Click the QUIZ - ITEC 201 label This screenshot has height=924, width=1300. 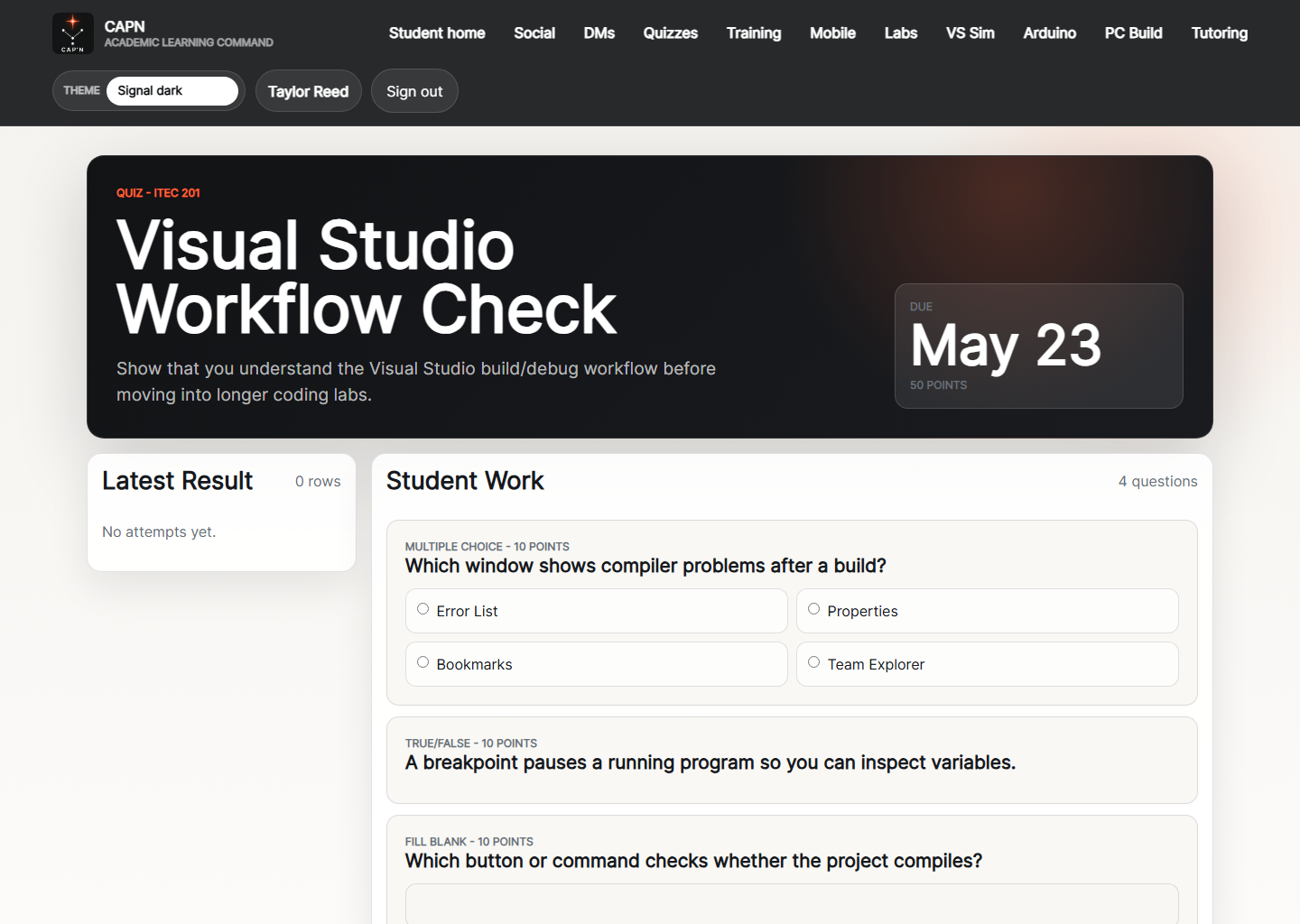pyautogui.click(x=158, y=193)
